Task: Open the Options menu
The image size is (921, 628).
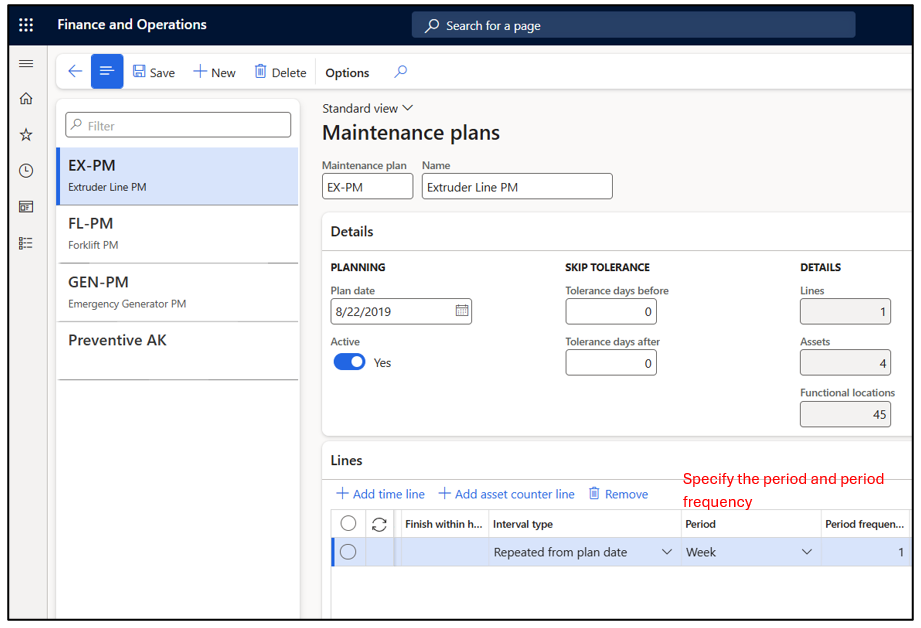Action: [347, 73]
